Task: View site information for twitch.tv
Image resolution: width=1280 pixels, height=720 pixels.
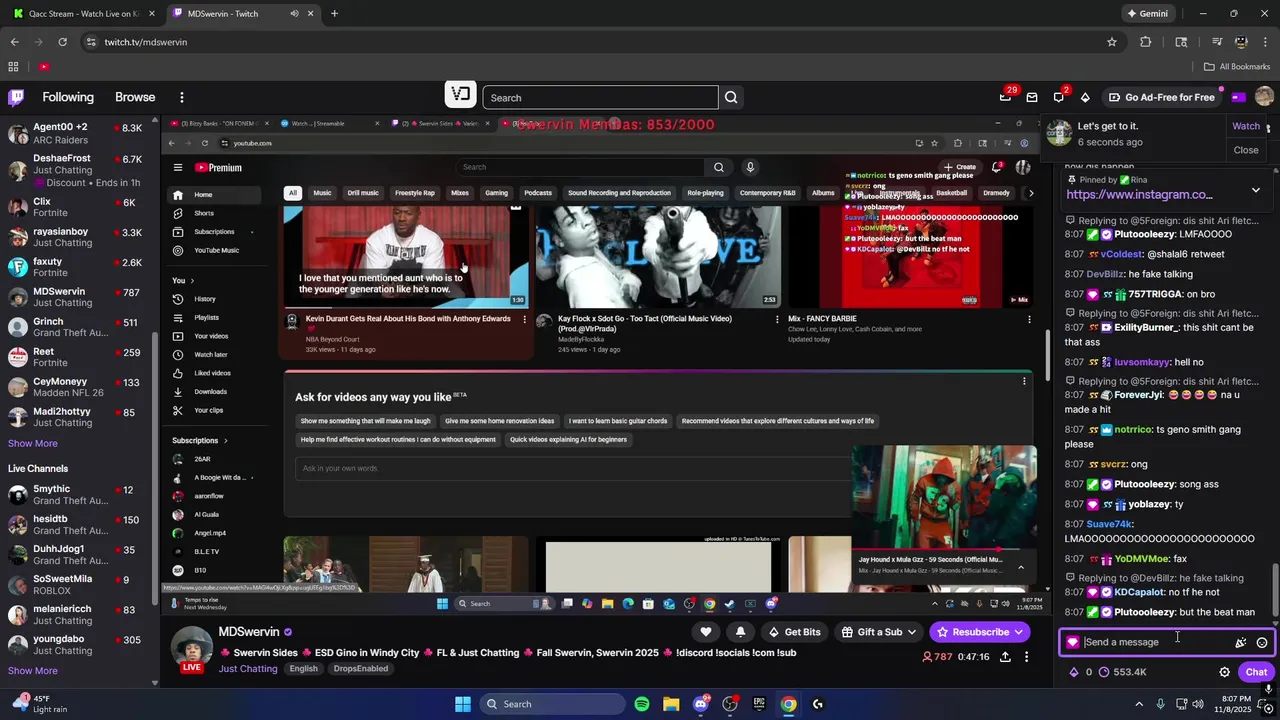Action: click(x=91, y=42)
